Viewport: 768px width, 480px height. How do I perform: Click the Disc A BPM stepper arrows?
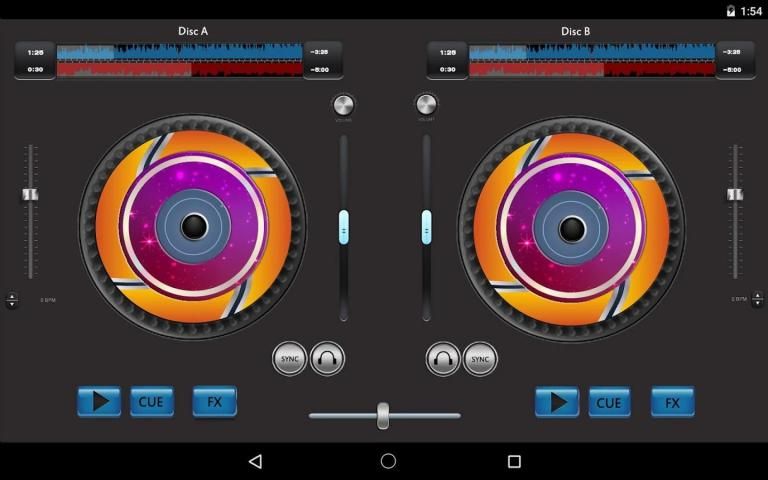pyautogui.click(x=12, y=300)
